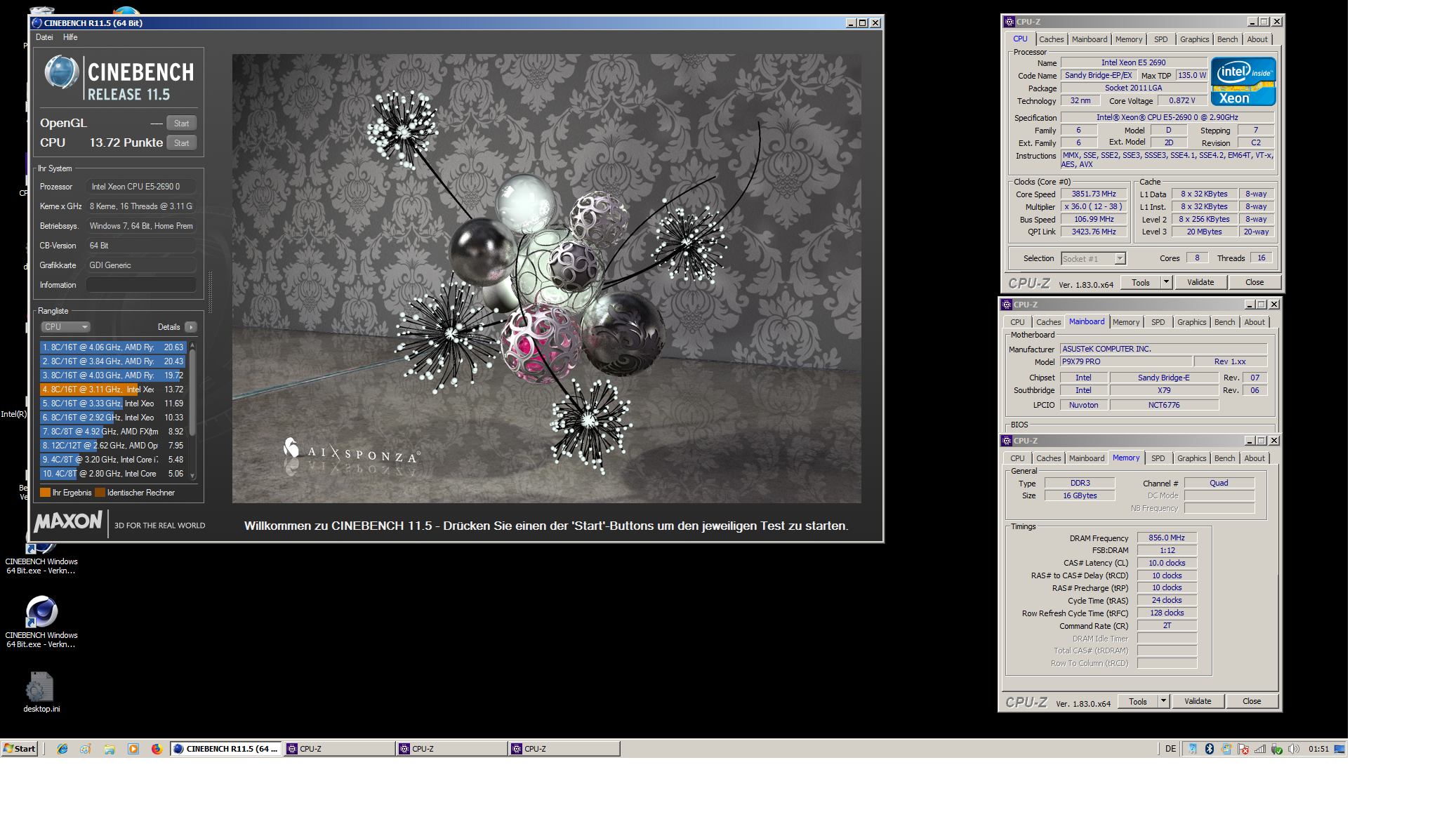1456x819 pixels.
Task: Select ranking row 10 Intel Core scoring 5.06
Action: click(113, 474)
